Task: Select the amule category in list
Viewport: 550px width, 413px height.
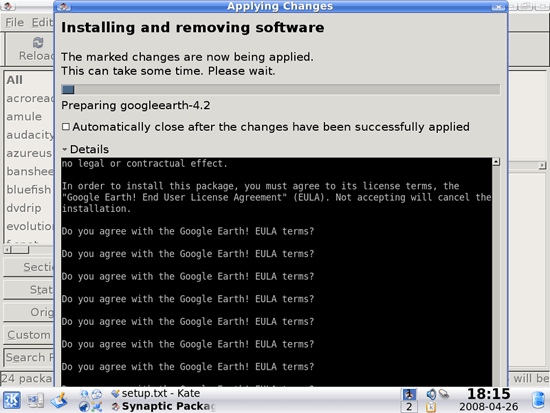Action: (x=24, y=117)
